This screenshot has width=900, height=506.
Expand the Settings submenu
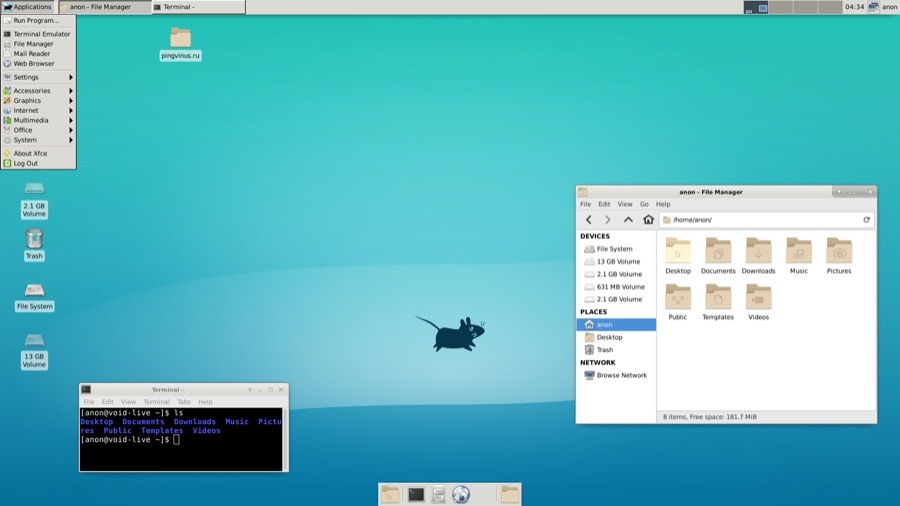38,77
